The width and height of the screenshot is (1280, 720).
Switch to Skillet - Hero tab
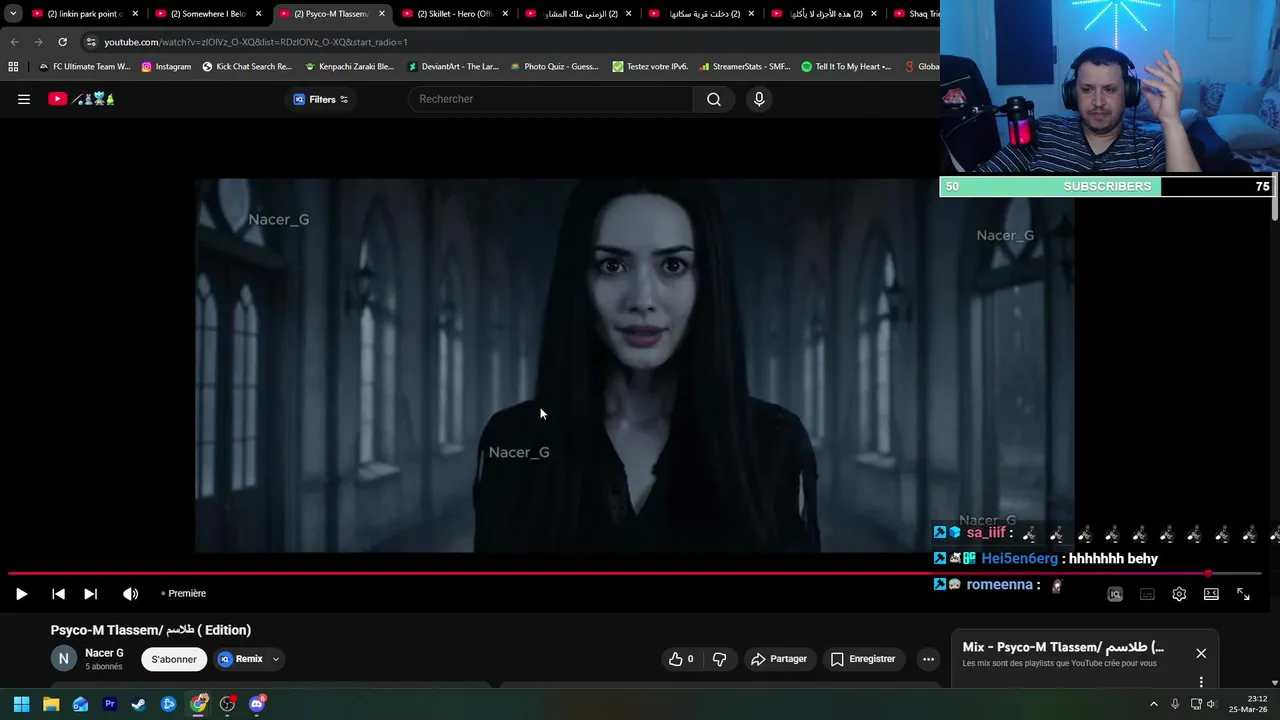point(454,14)
